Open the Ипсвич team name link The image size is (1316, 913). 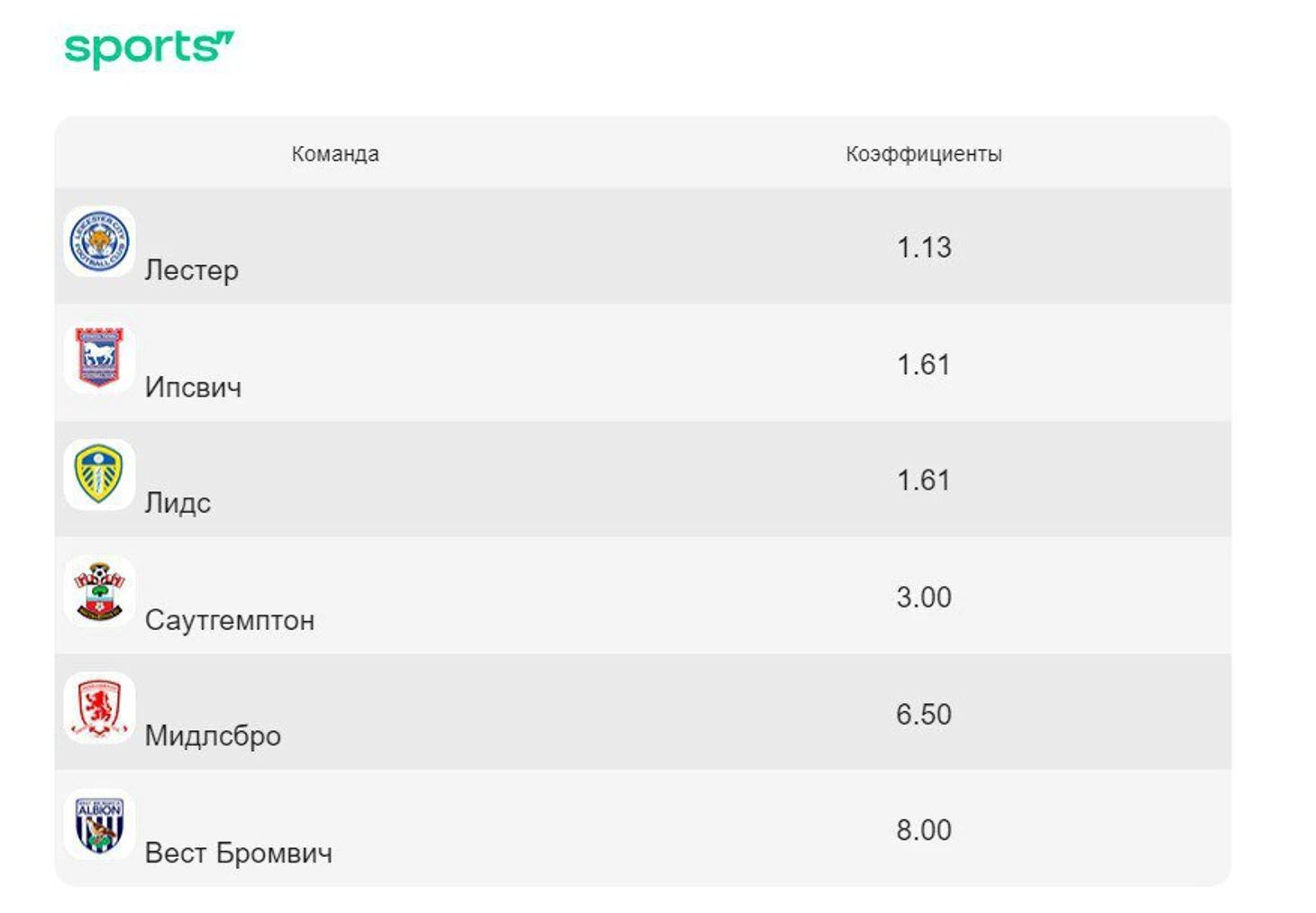(x=193, y=388)
